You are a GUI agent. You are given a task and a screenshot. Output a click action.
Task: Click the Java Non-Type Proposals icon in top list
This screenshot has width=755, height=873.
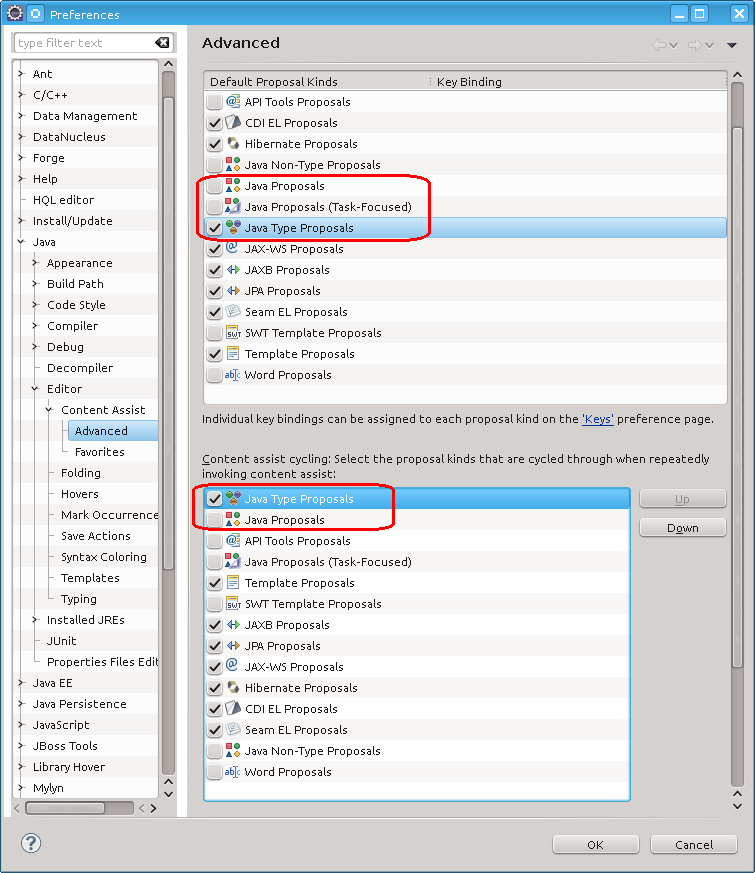[x=233, y=165]
